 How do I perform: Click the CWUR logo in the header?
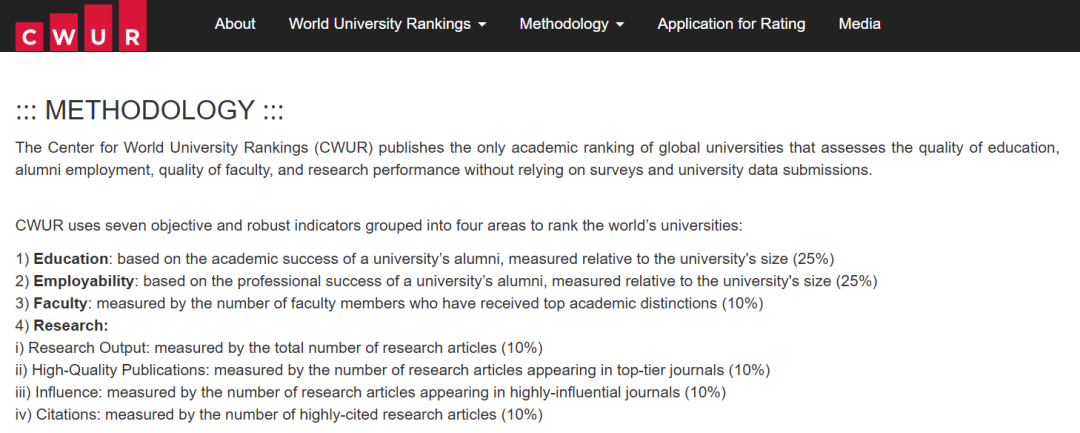coord(81,25)
